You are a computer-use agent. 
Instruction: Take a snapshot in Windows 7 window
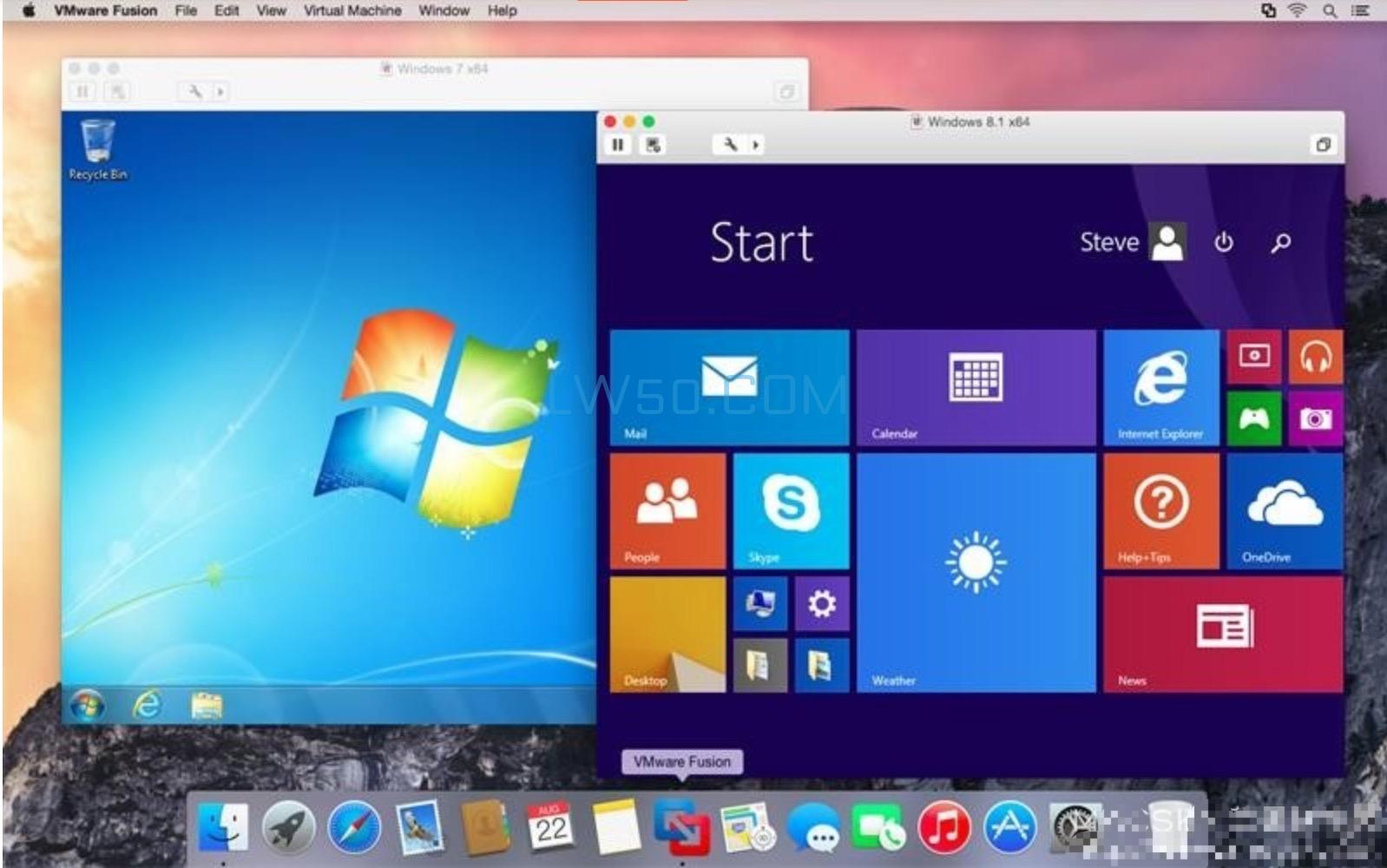pyautogui.click(x=117, y=91)
